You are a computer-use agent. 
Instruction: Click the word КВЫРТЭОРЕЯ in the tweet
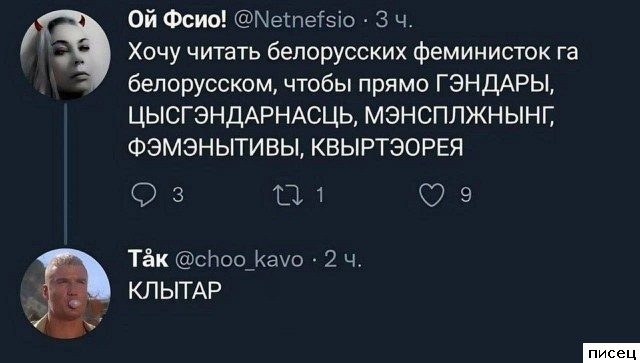387,147
